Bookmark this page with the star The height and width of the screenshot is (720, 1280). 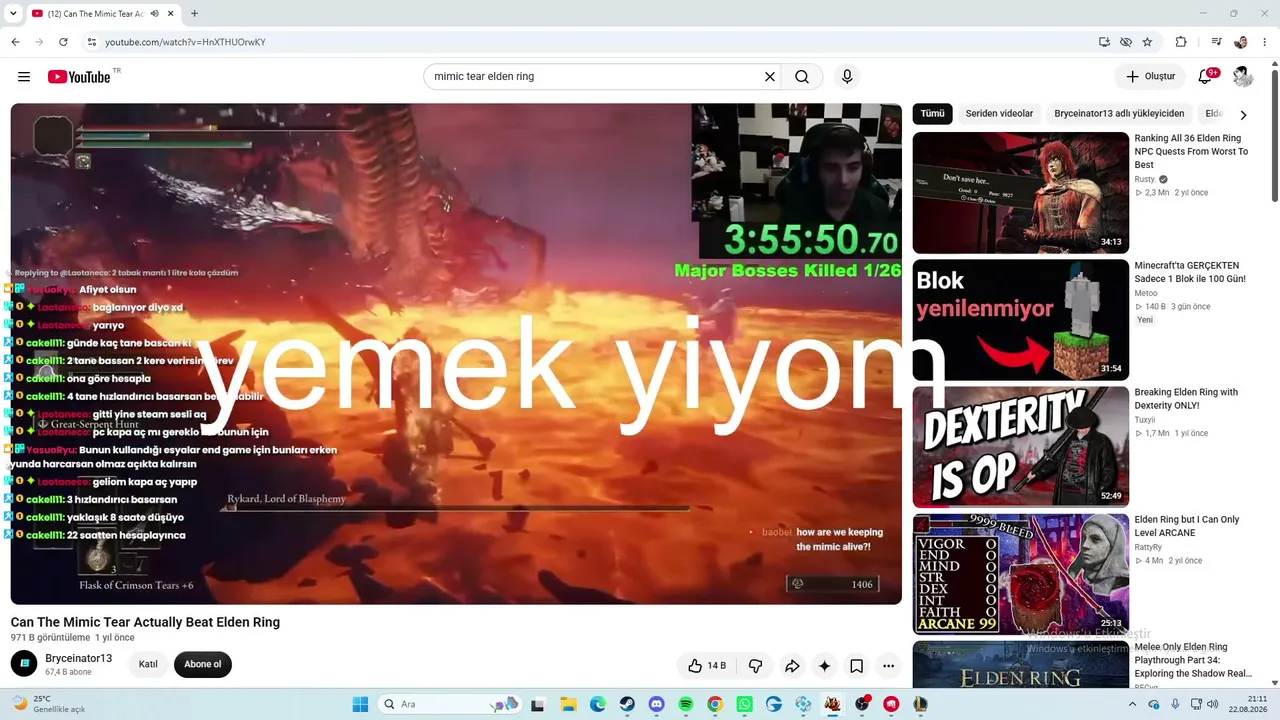coord(1148,42)
